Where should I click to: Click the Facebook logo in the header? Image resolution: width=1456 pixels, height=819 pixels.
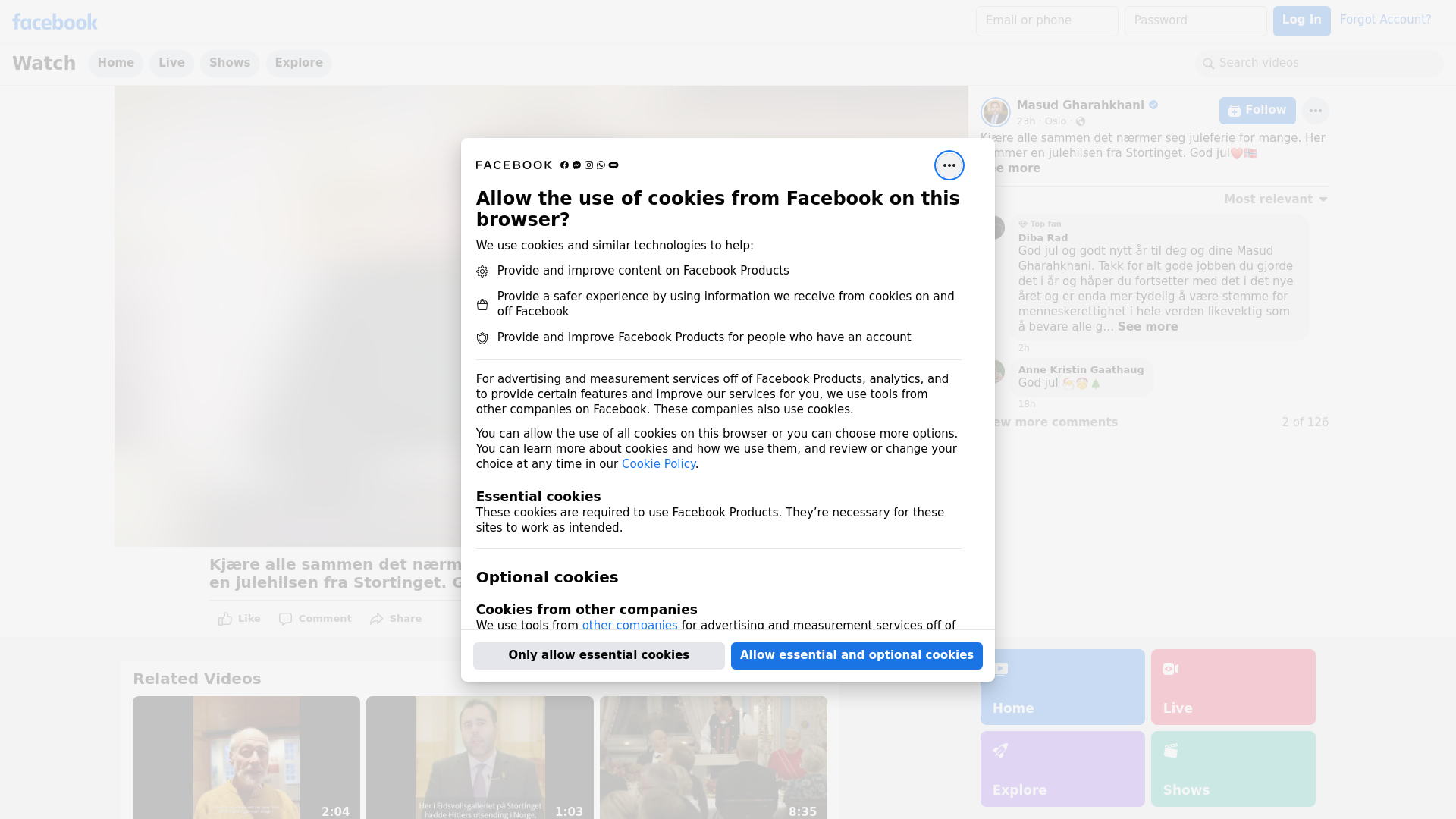[x=55, y=22]
